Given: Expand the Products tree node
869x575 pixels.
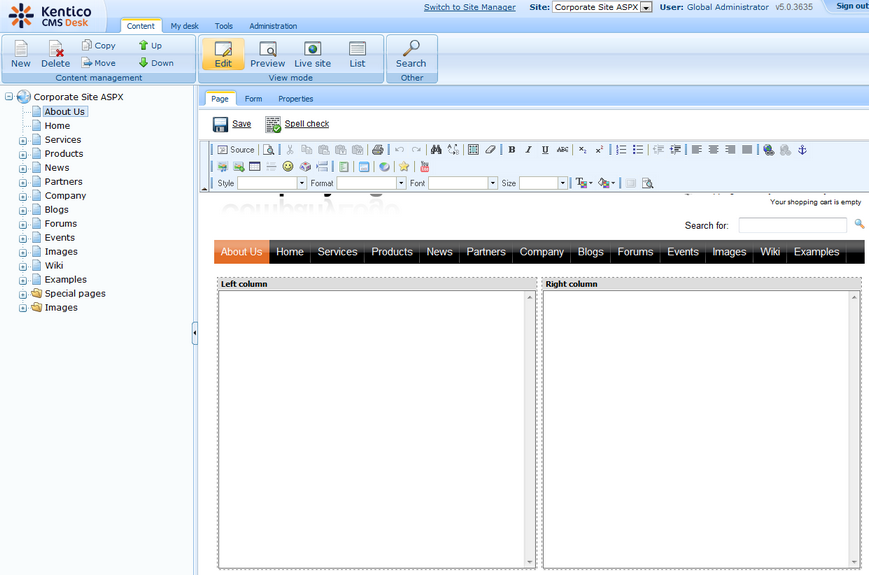Looking at the screenshot, I should [x=23, y=154].
